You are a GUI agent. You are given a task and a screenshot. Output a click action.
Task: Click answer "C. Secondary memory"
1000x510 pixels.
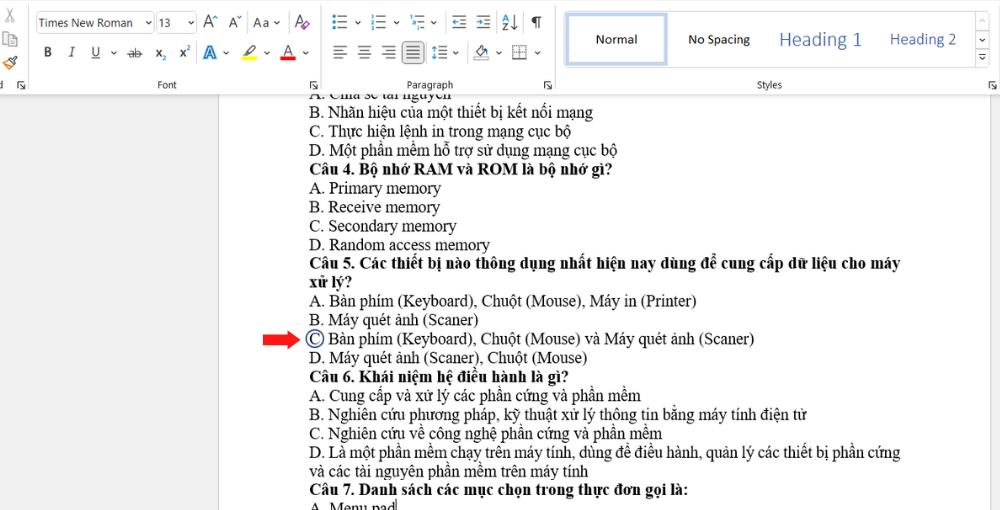(383, 226)
